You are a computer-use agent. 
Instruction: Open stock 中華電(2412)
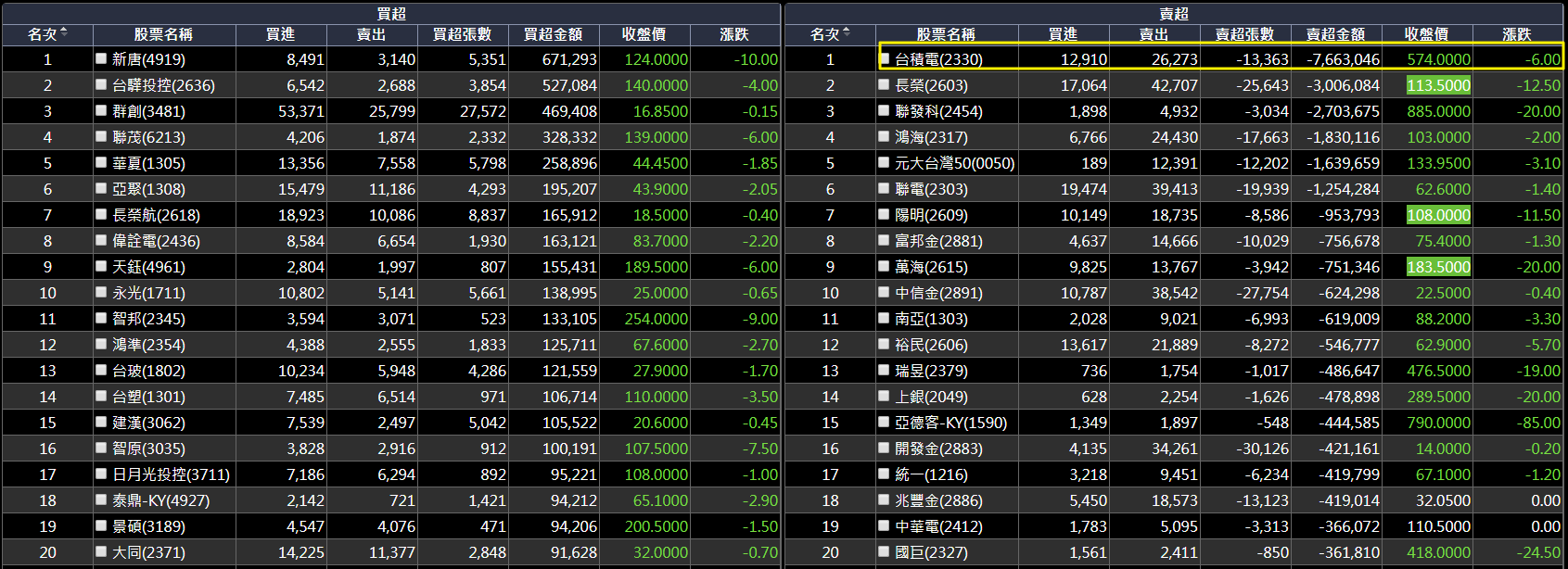(x=938, y=526)
